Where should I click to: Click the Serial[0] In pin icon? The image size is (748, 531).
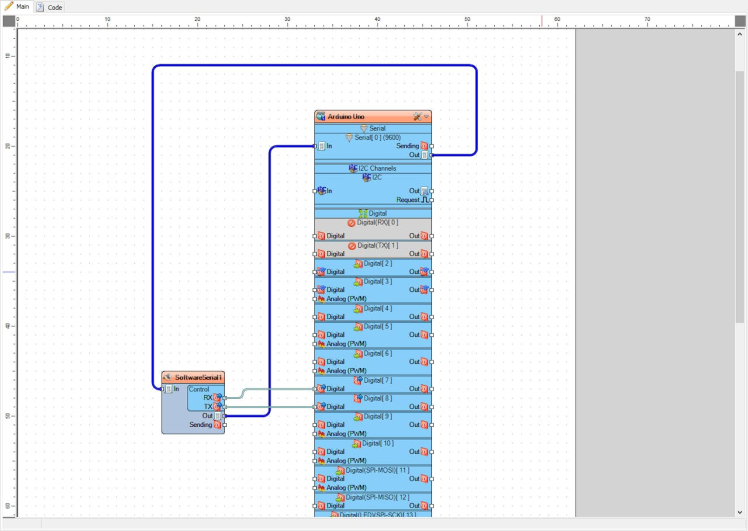(x=321, y=146)
